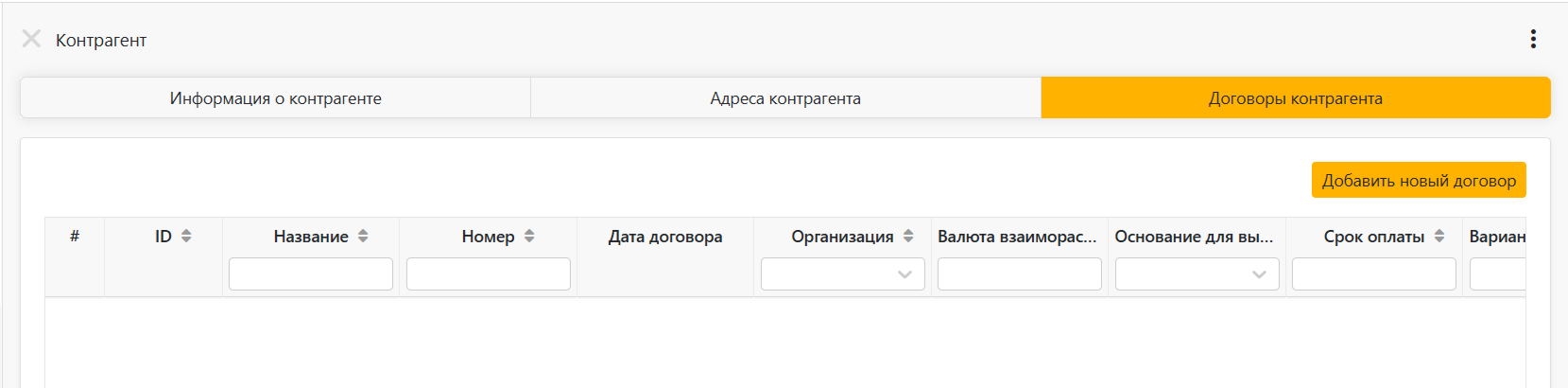
Task: Switch to Информация о контрагенте tab
Action: click(x=275, y=98)
